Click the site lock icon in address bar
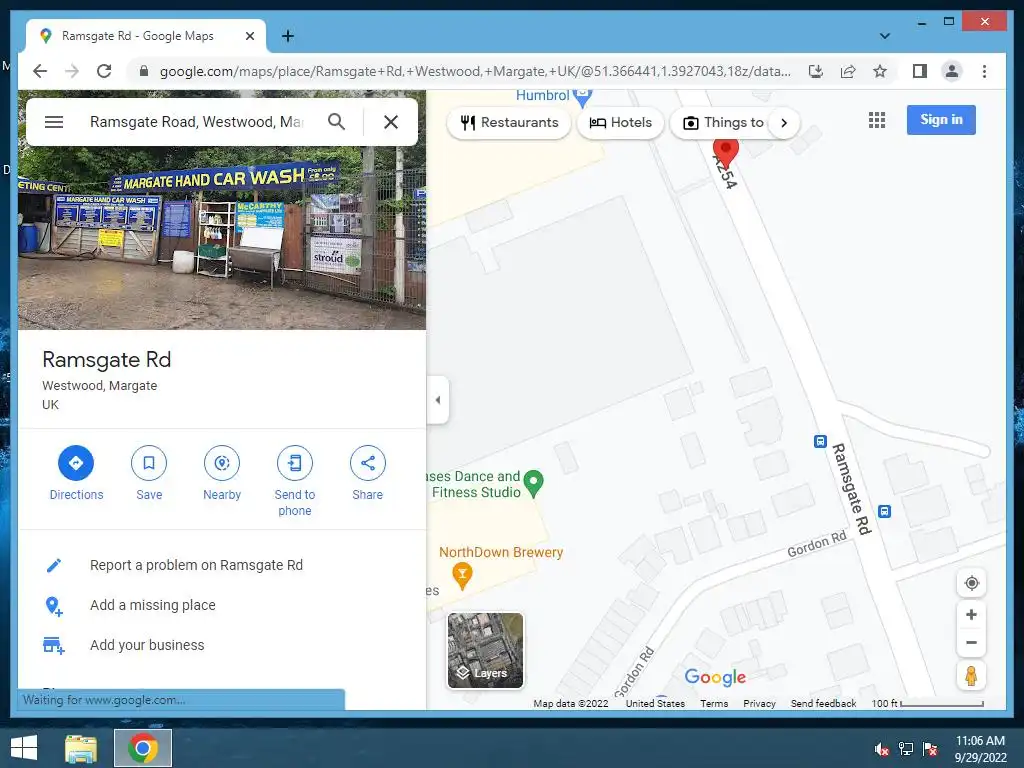The image size is (1024, 768). (x=144, y=71)
